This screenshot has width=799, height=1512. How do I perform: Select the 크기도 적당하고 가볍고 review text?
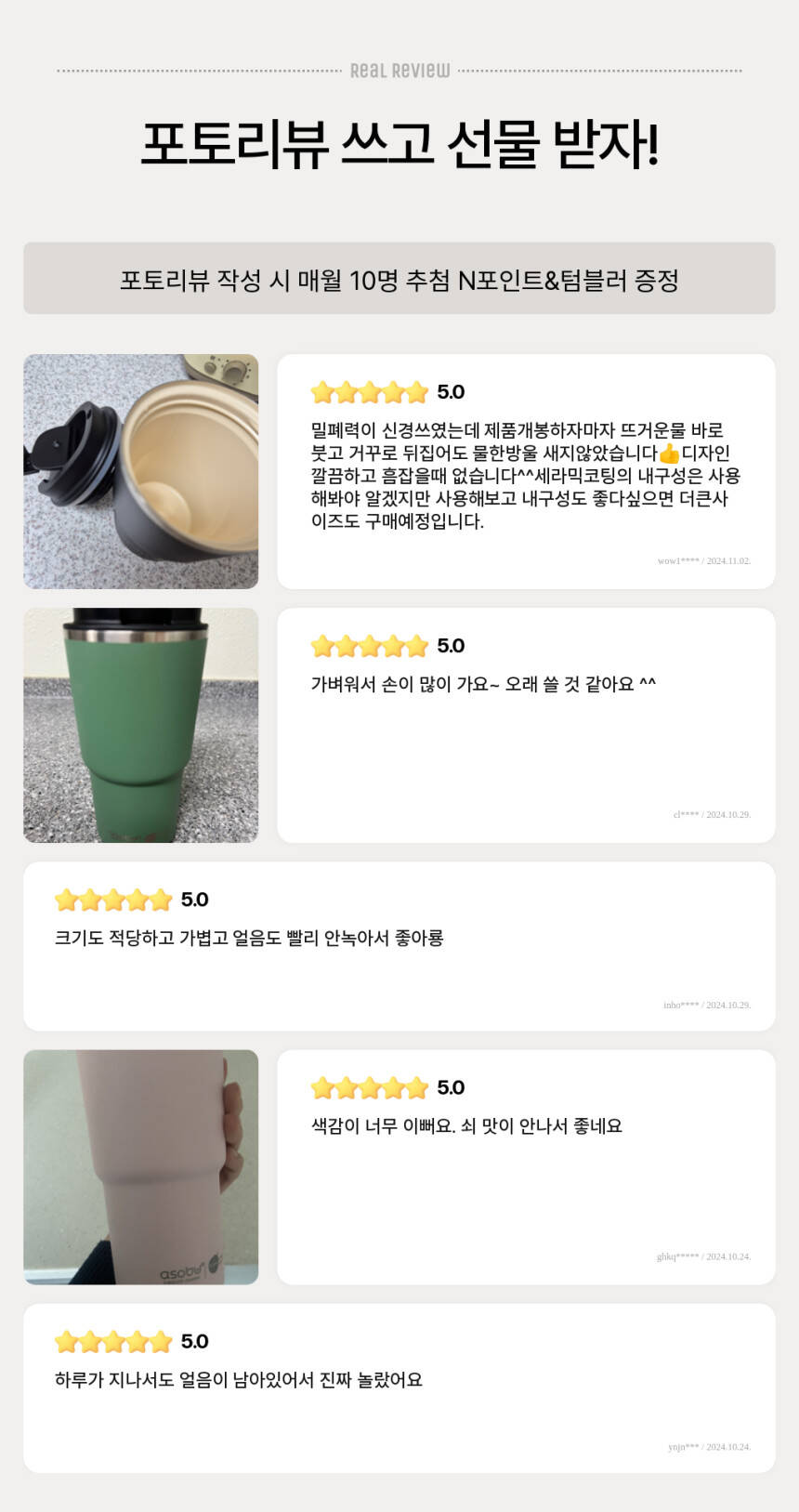(x=249, y=938)
